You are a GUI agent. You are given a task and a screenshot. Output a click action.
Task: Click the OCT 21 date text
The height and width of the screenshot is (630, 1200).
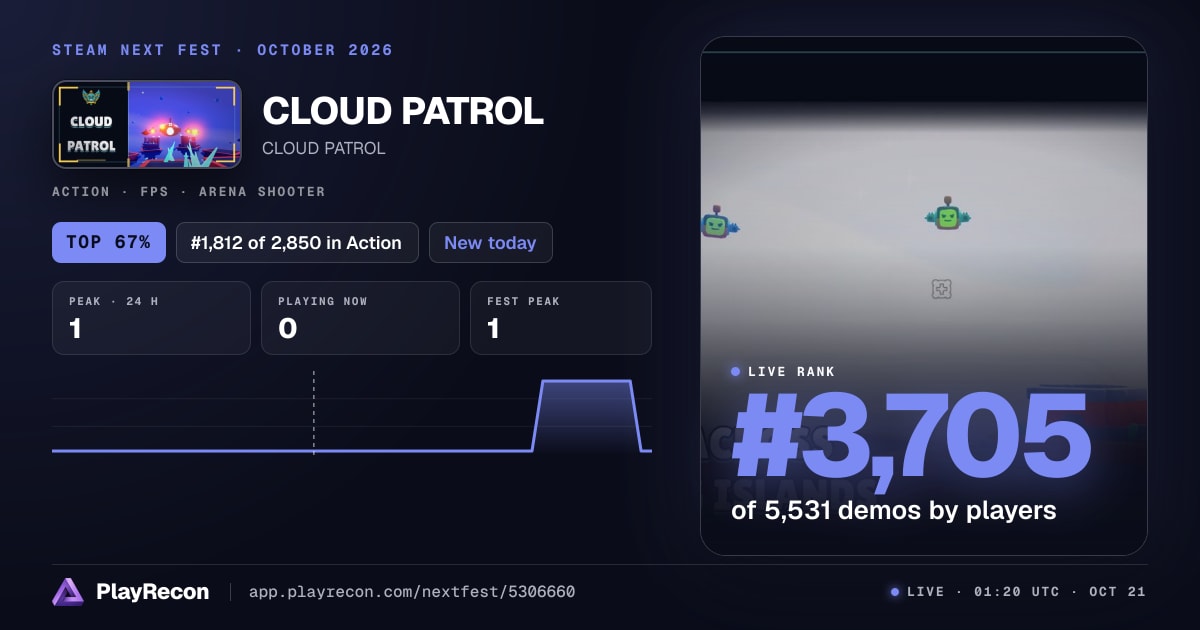pyautogui.click(x=1117, y=592)
